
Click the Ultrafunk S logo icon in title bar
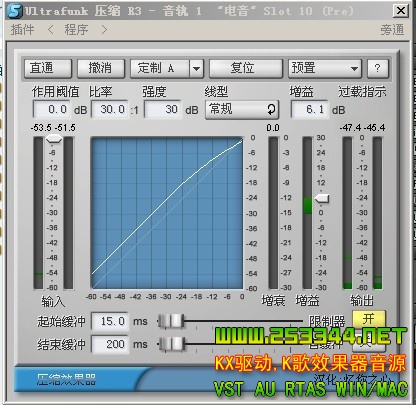15,11
